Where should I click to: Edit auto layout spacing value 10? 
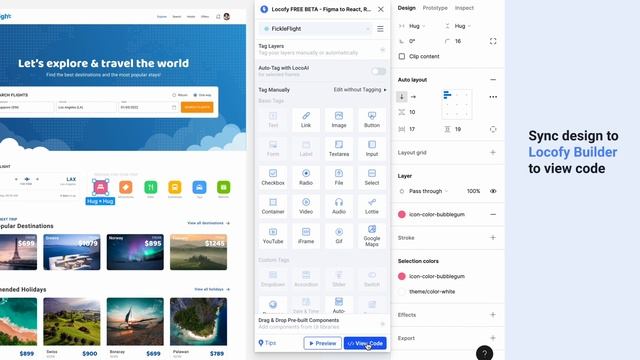pyautogui.click(x=412, y=112)
